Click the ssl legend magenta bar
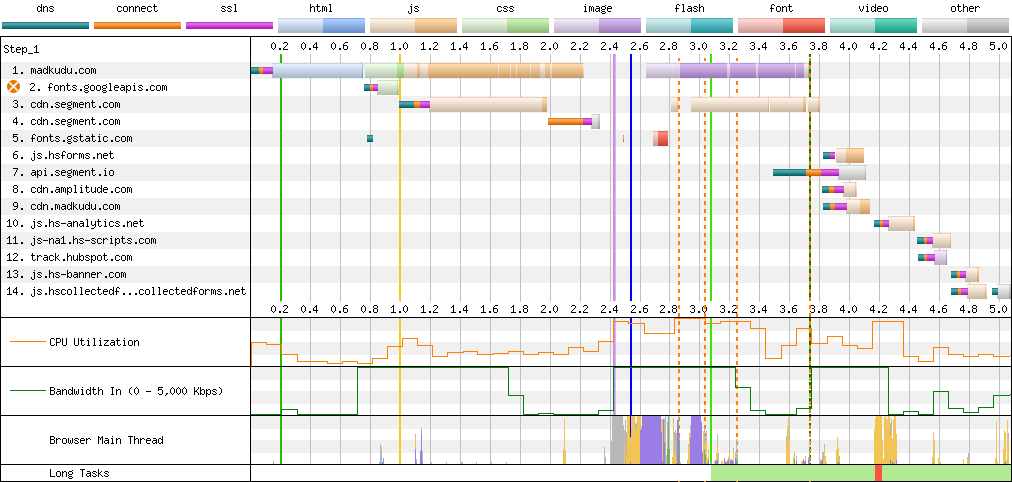 229,25
